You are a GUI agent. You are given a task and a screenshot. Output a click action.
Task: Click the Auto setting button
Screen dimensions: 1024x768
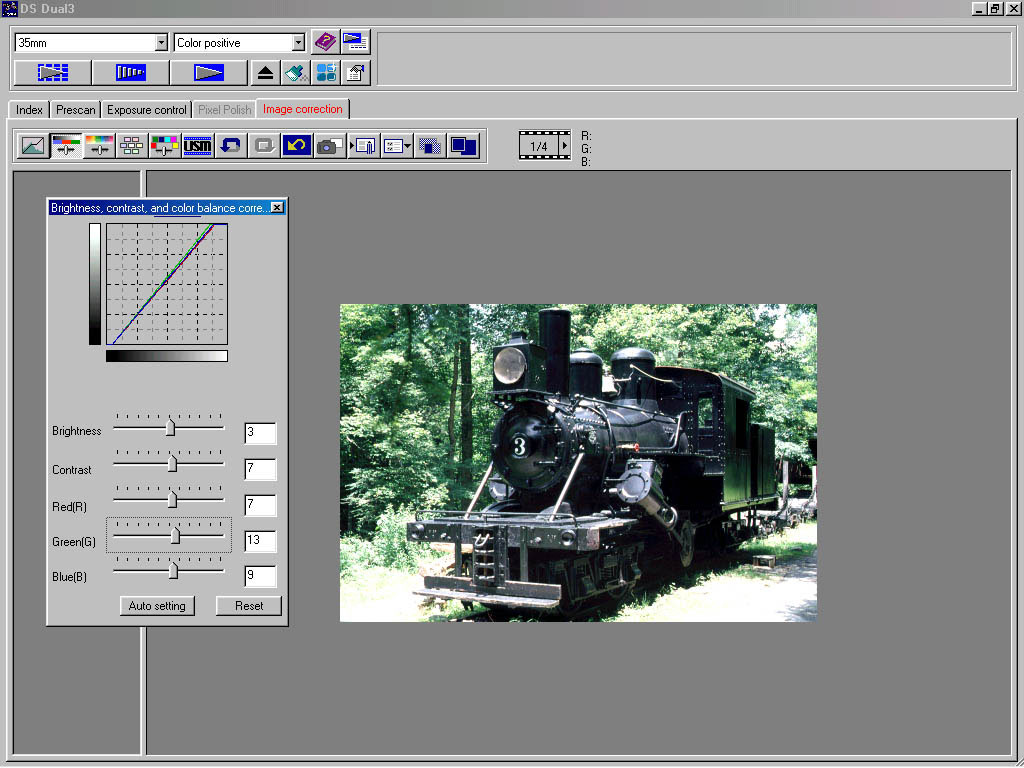(x=157, y=606)
